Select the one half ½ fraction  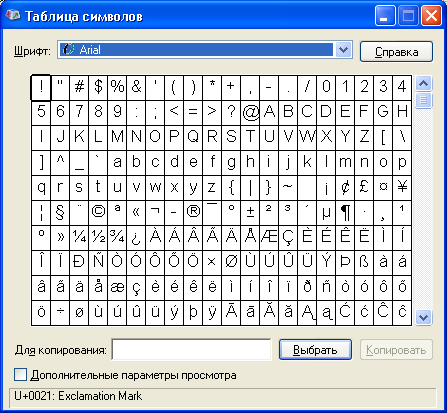pos(98,237)
